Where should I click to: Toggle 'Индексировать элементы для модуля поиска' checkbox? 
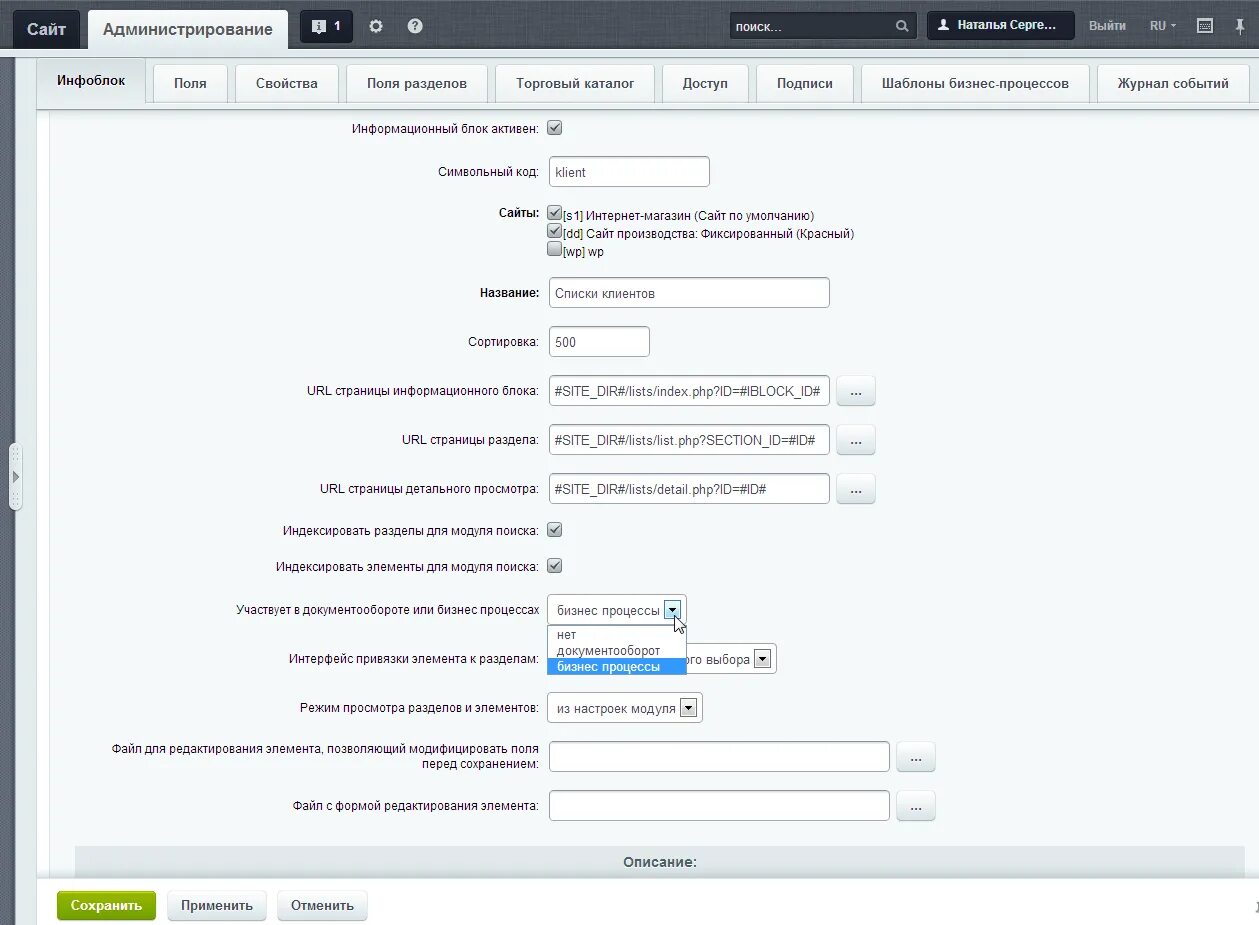pyautogui.click(x=555, y=566)
